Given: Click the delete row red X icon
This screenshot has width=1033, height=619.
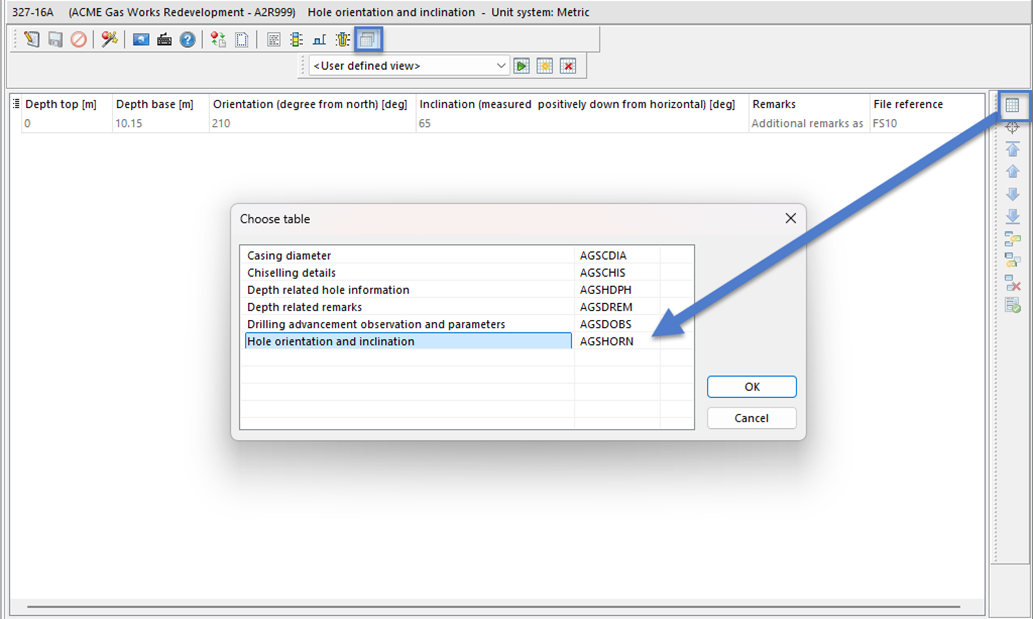Looking at the screenshot, I should (1012, 283).
